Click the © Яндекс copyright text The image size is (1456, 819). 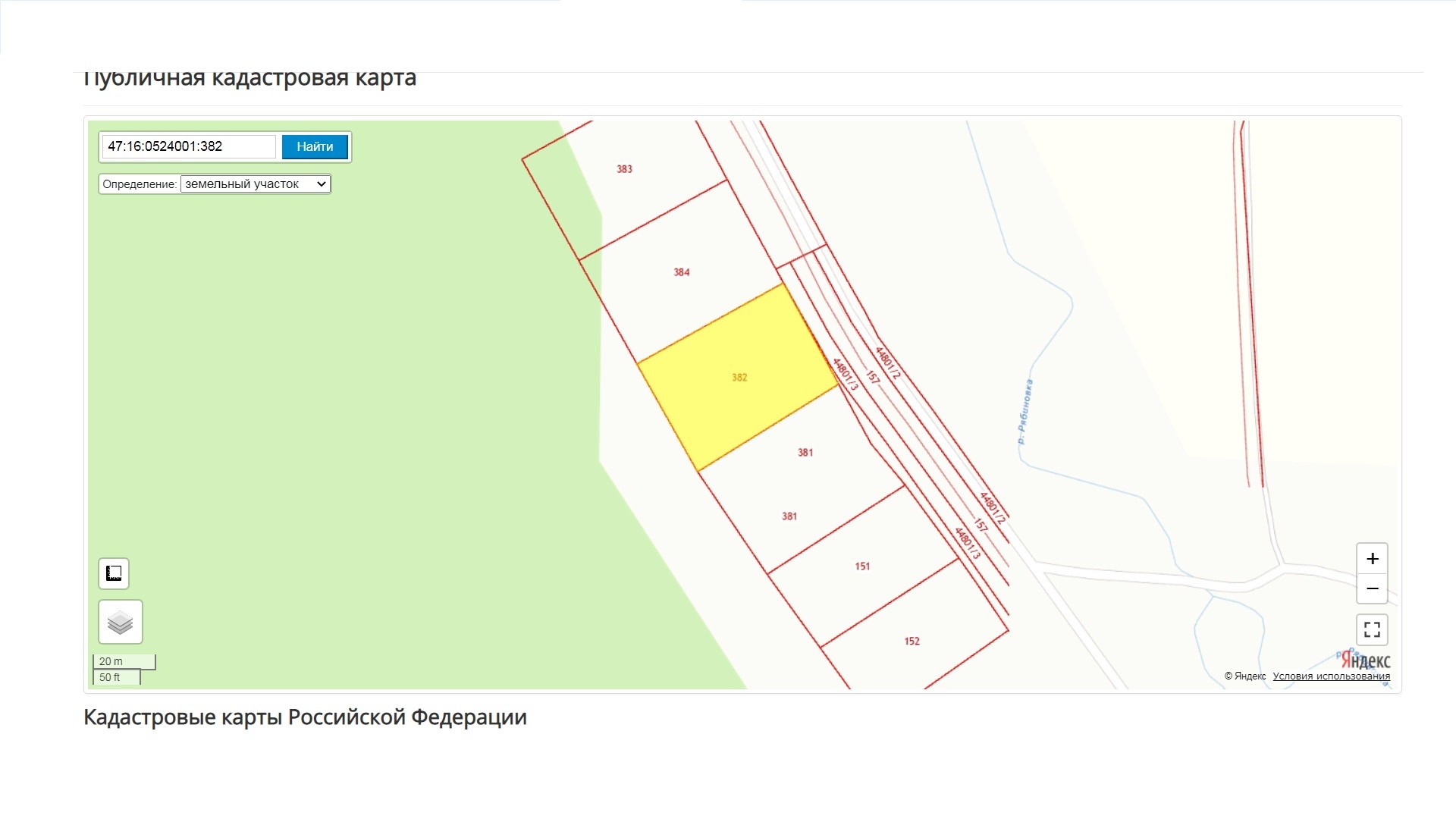1244,676
